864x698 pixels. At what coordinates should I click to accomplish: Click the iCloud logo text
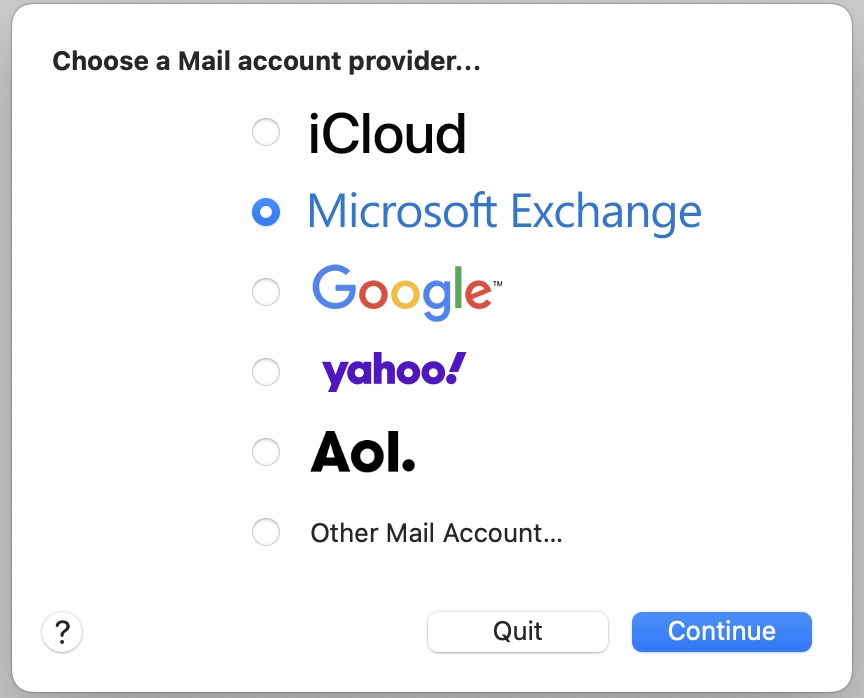pyautogui.click(x=387, y=134)
